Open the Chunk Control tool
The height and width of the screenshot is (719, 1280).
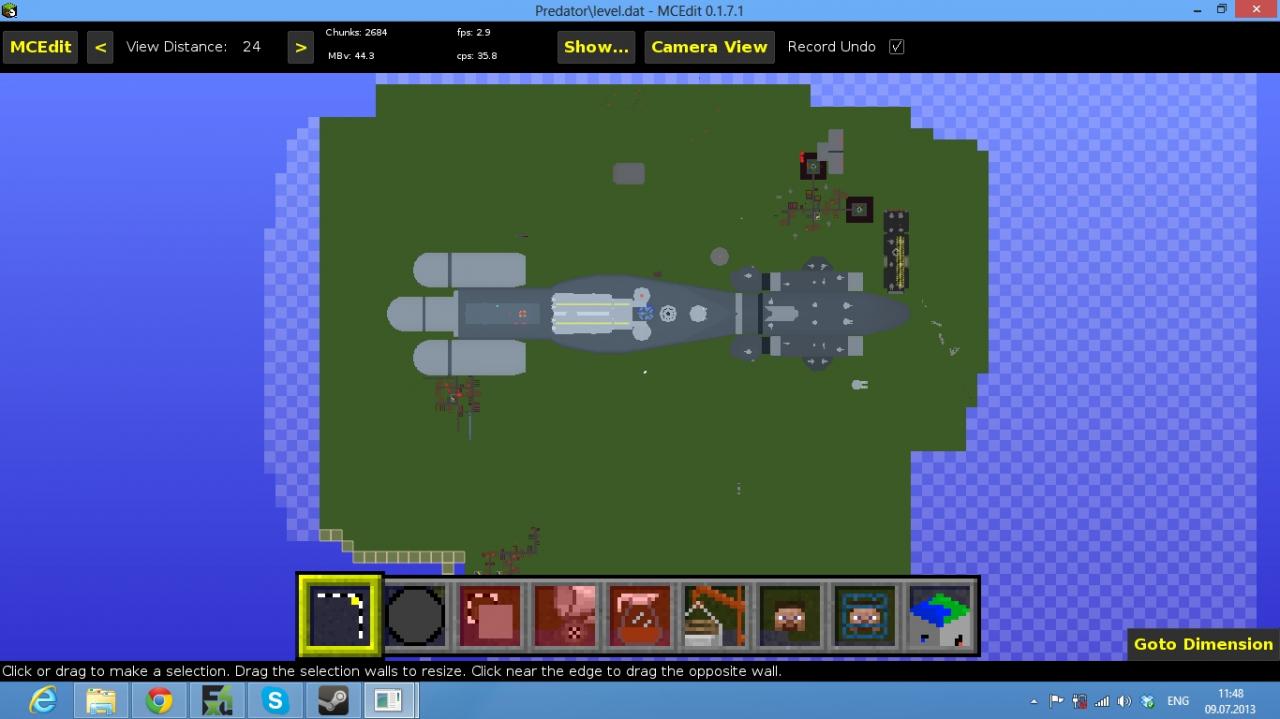[x=938, y=614]
